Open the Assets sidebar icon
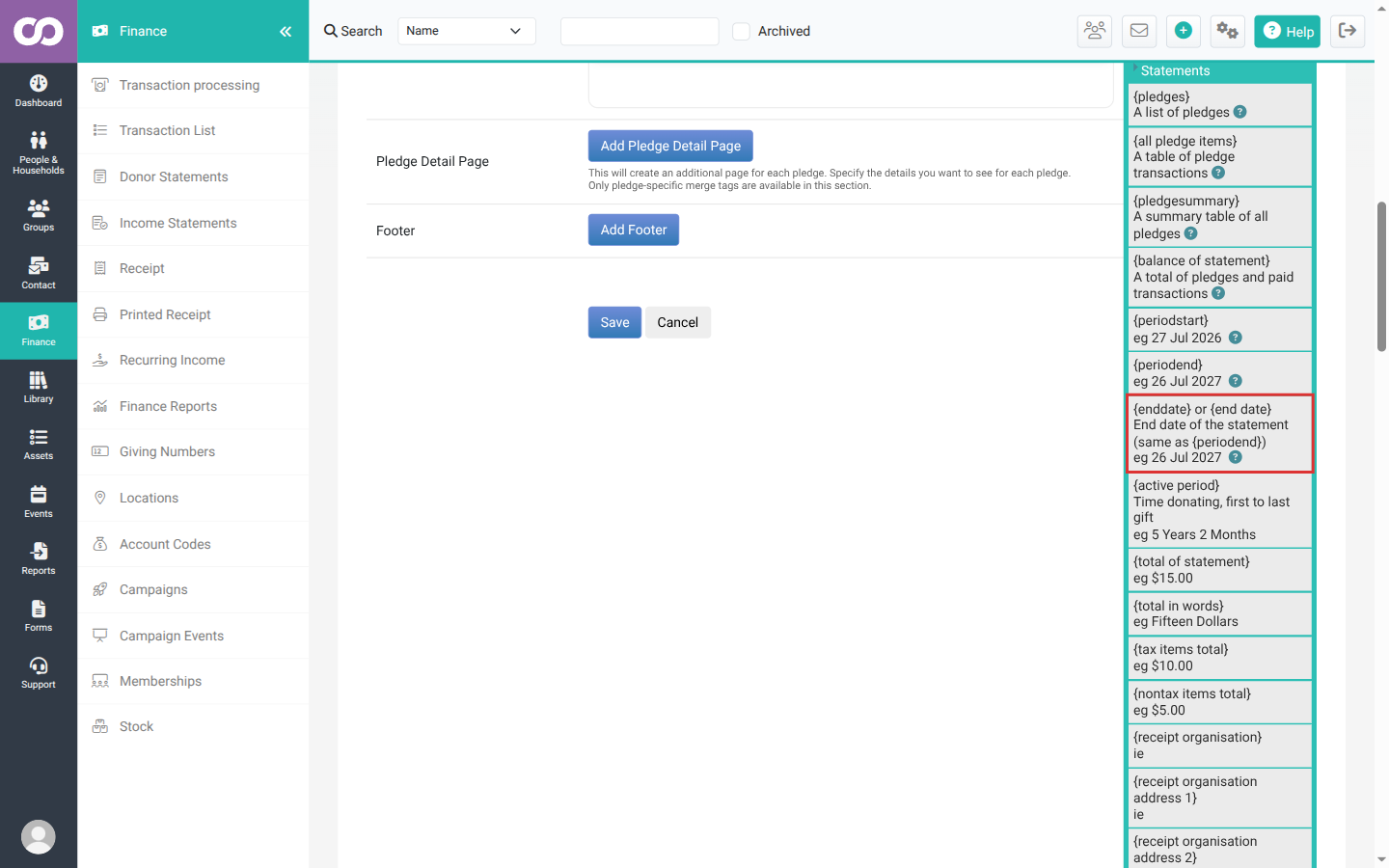This screenshot has width=1389, height=868. [x=39, y=445]
